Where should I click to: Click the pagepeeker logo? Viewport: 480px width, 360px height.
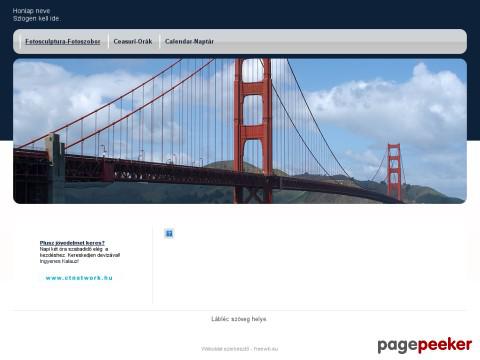[x=425, y=345]
